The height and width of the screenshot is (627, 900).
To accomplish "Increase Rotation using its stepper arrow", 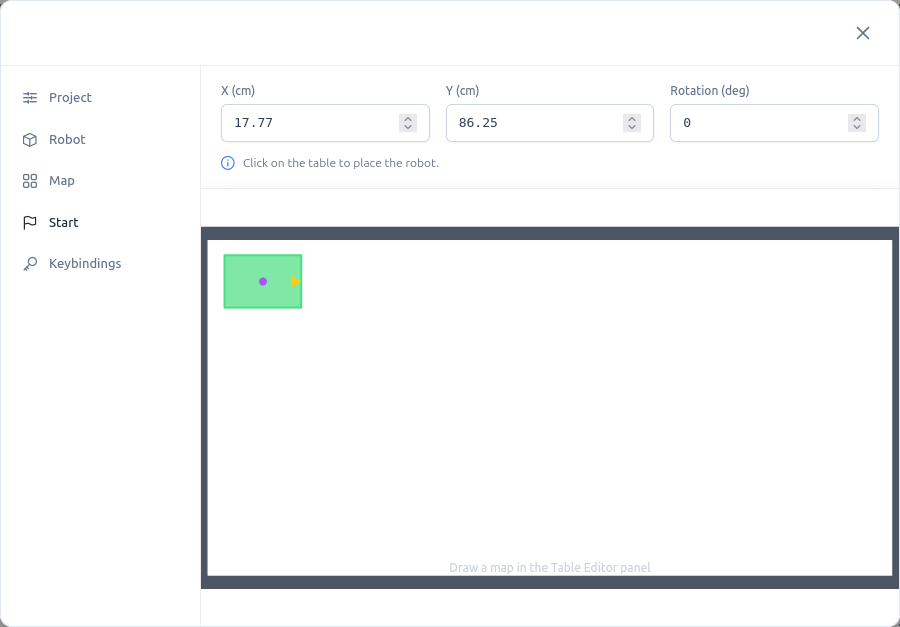I will click(856, 118).
